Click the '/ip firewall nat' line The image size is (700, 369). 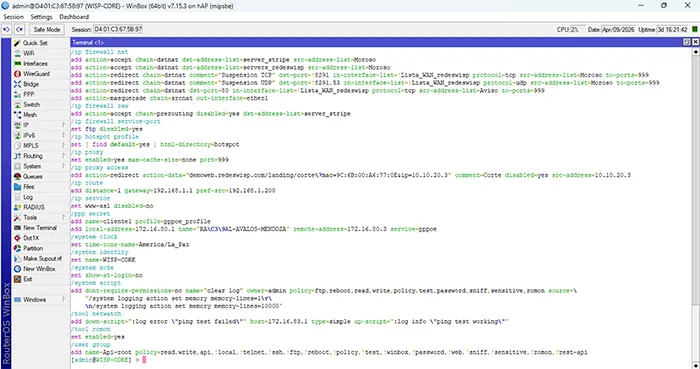click(x=99, y=52)
